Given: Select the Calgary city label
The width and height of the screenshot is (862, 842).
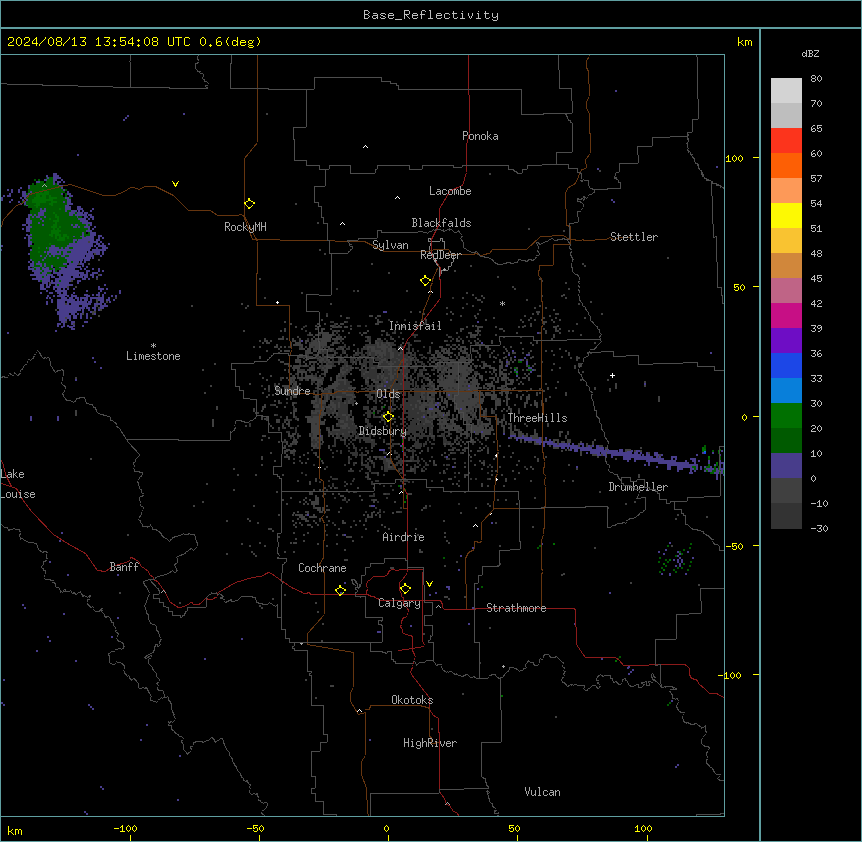Looking at the screenshot, I should 399,603.
